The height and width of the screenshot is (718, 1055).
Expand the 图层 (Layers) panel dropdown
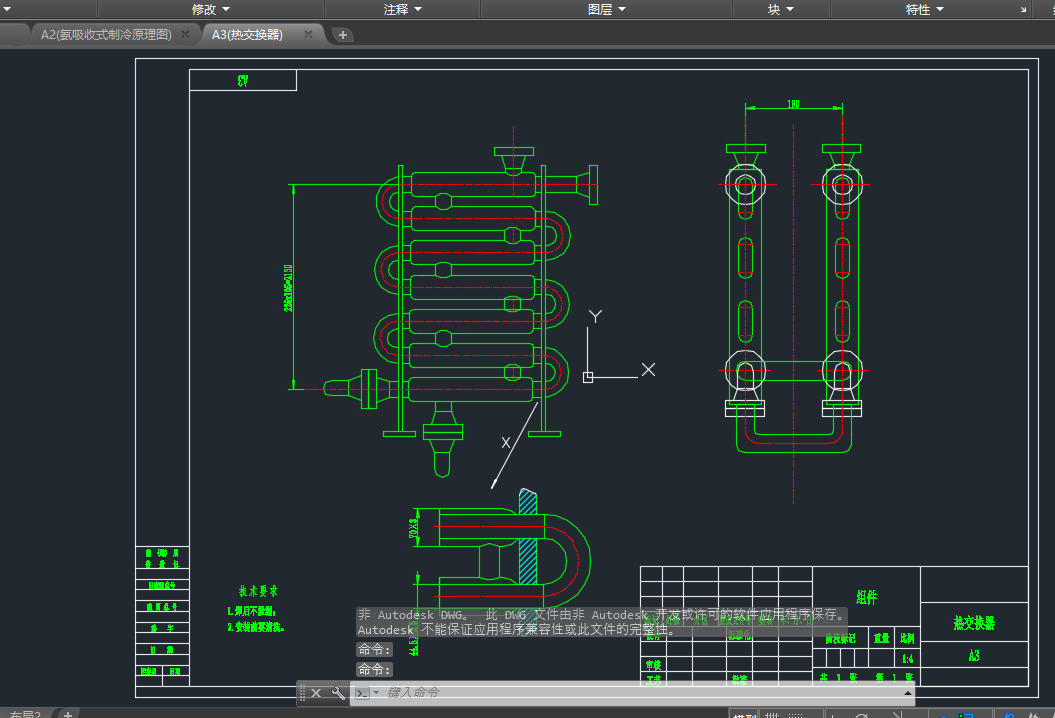(606, 9)
